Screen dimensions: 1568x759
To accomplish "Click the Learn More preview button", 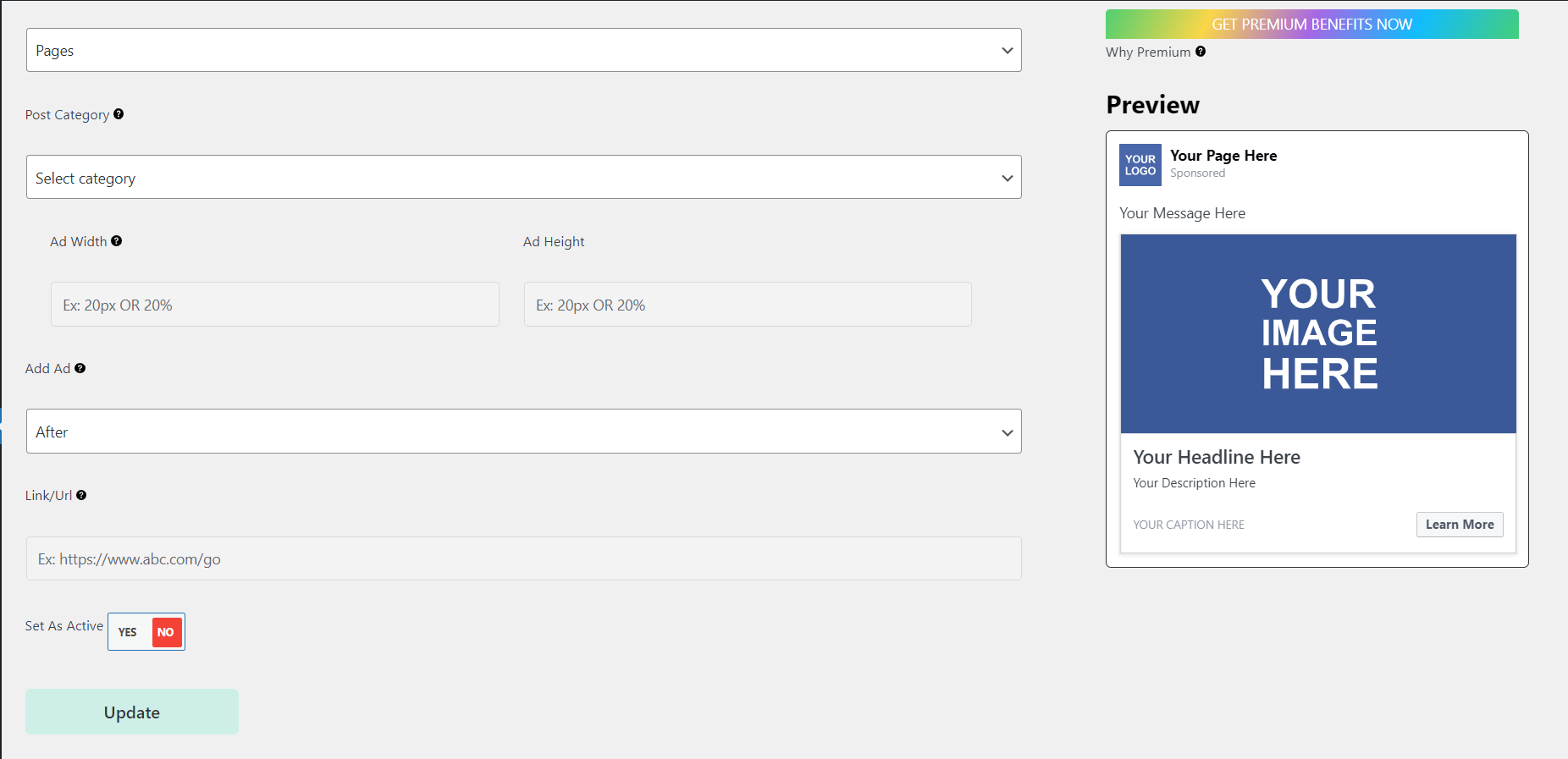I will pyautogui.click(x=1460, y=525).
